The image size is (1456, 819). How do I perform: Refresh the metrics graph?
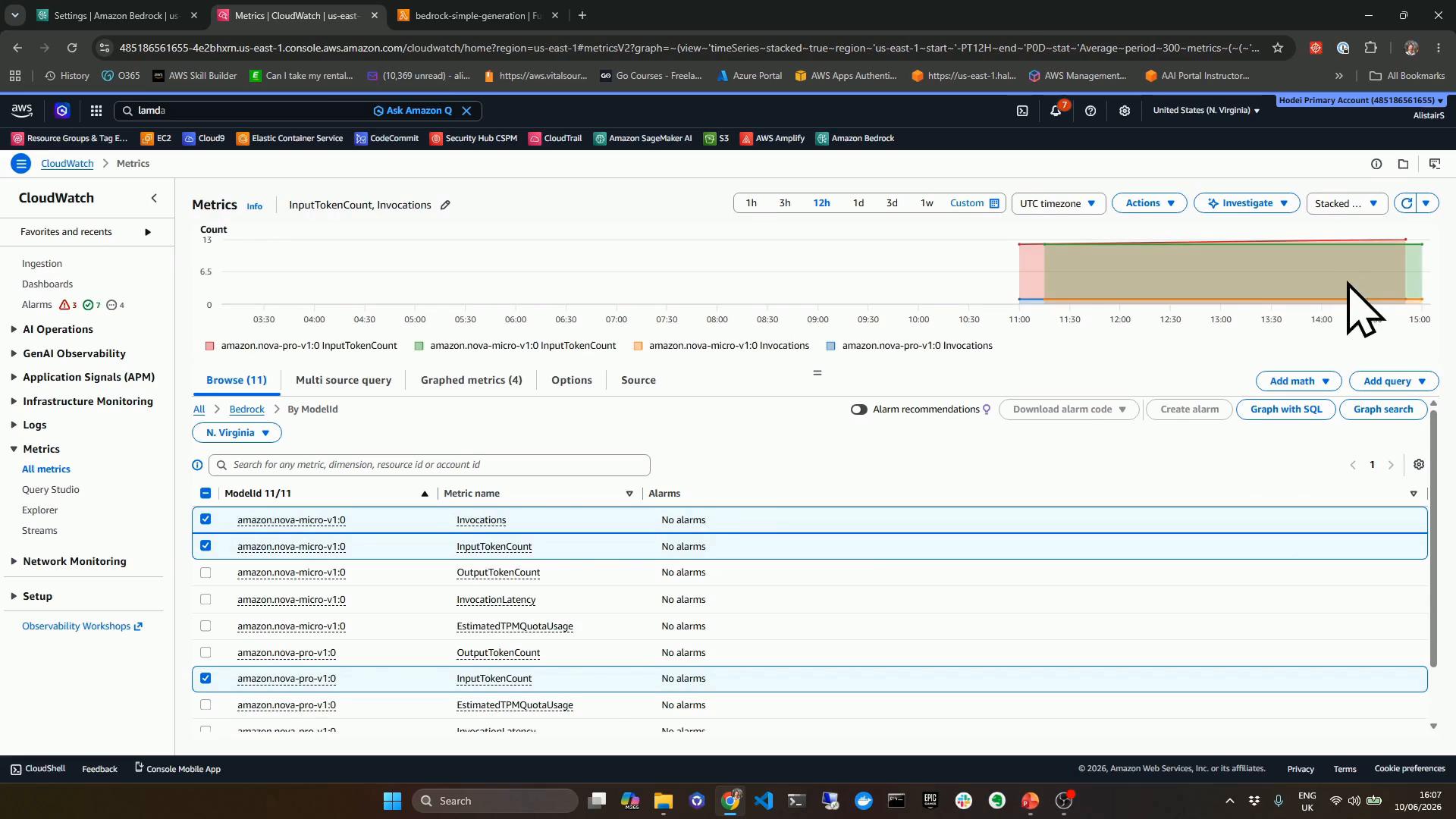click(x=1407, y=203)
